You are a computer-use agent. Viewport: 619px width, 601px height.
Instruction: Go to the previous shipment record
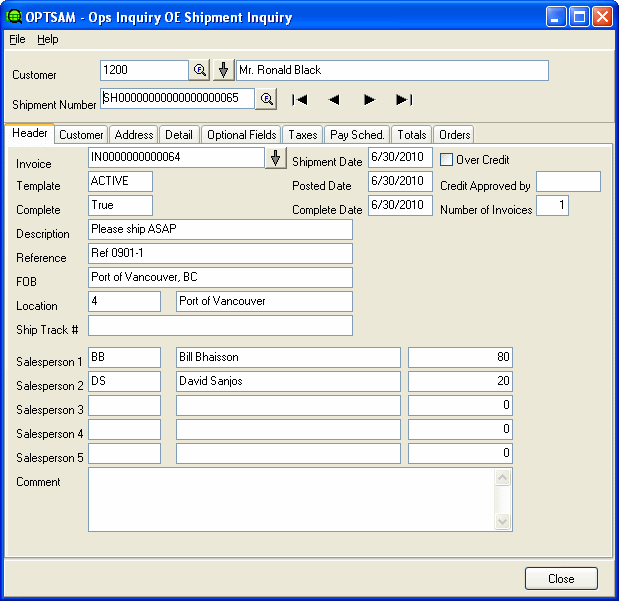point(334,99)
